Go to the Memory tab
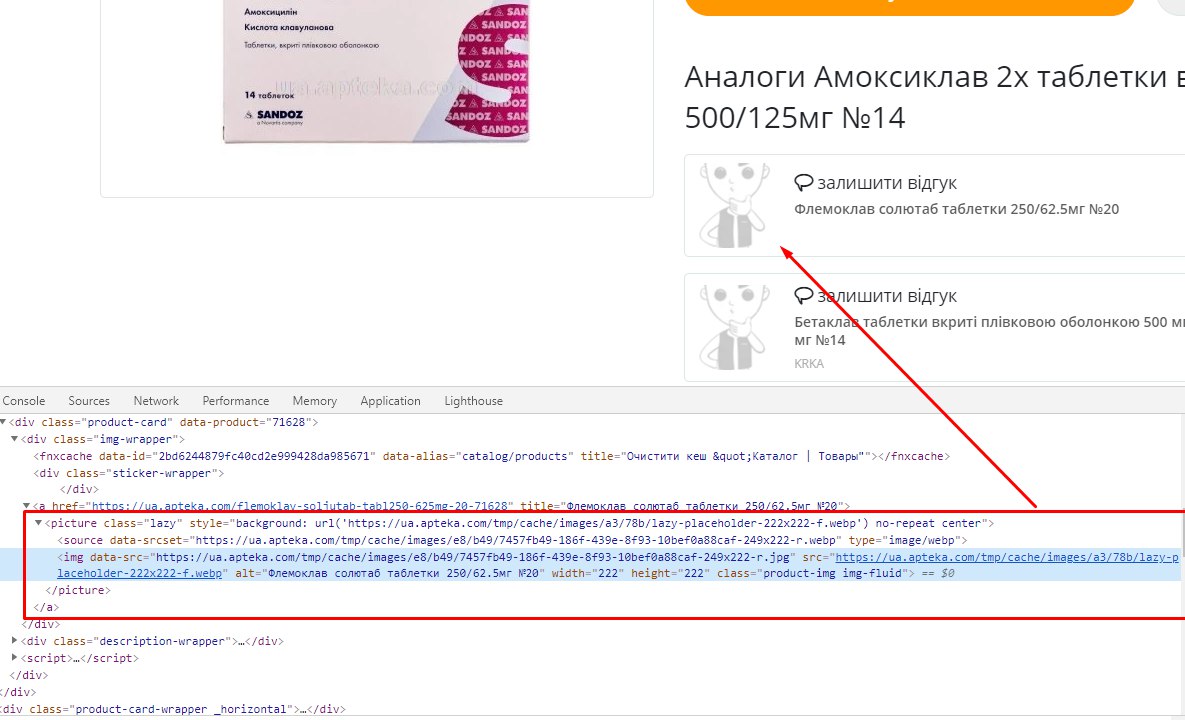The width and height of the screenshot is (1185, 720). (314, 401)
